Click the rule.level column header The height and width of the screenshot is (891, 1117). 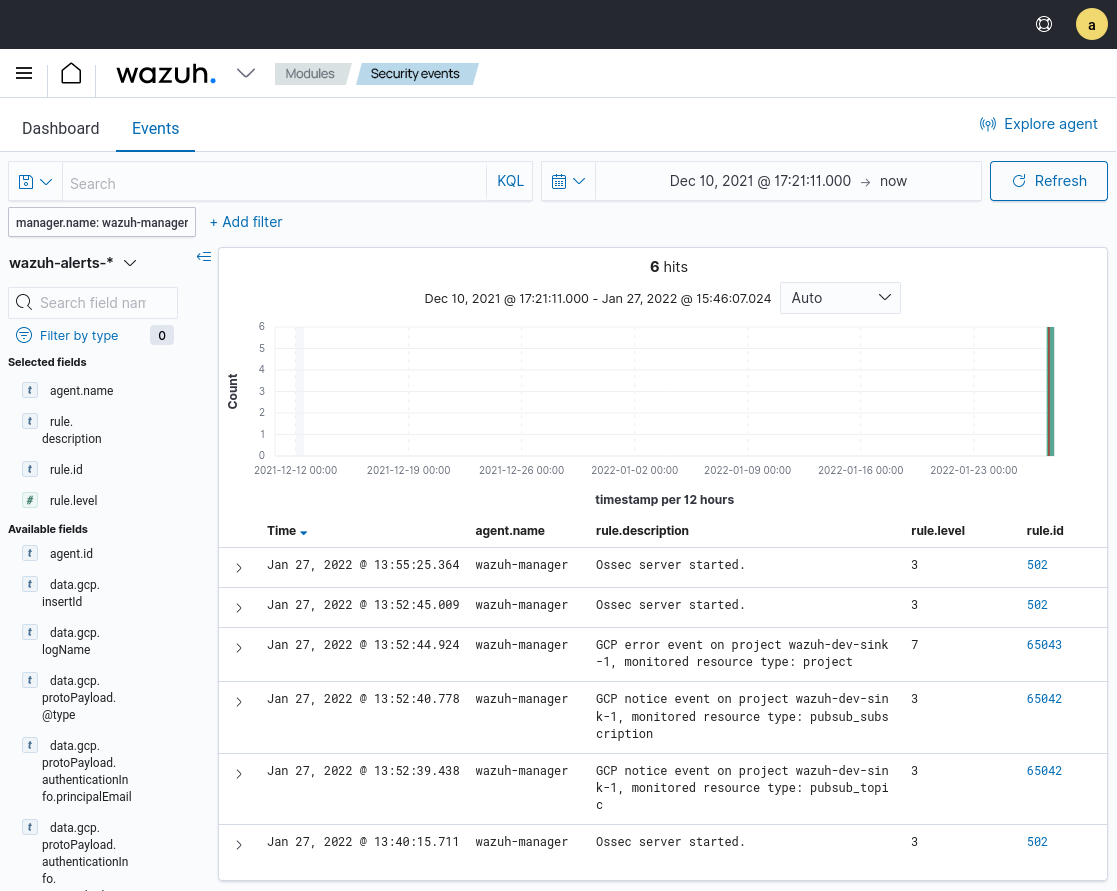coord(937,531)
